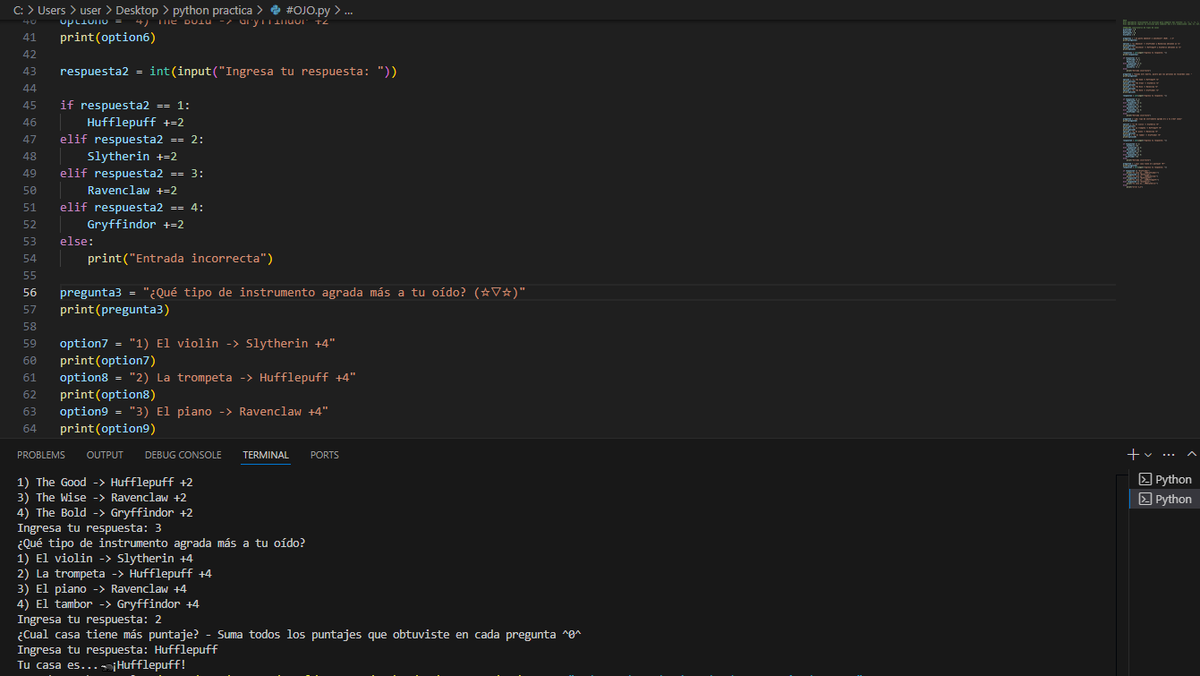Click 'option8' assignment on line 61
The height and width of the screenshot is (676, 1200).
click(x=208, y=377)
